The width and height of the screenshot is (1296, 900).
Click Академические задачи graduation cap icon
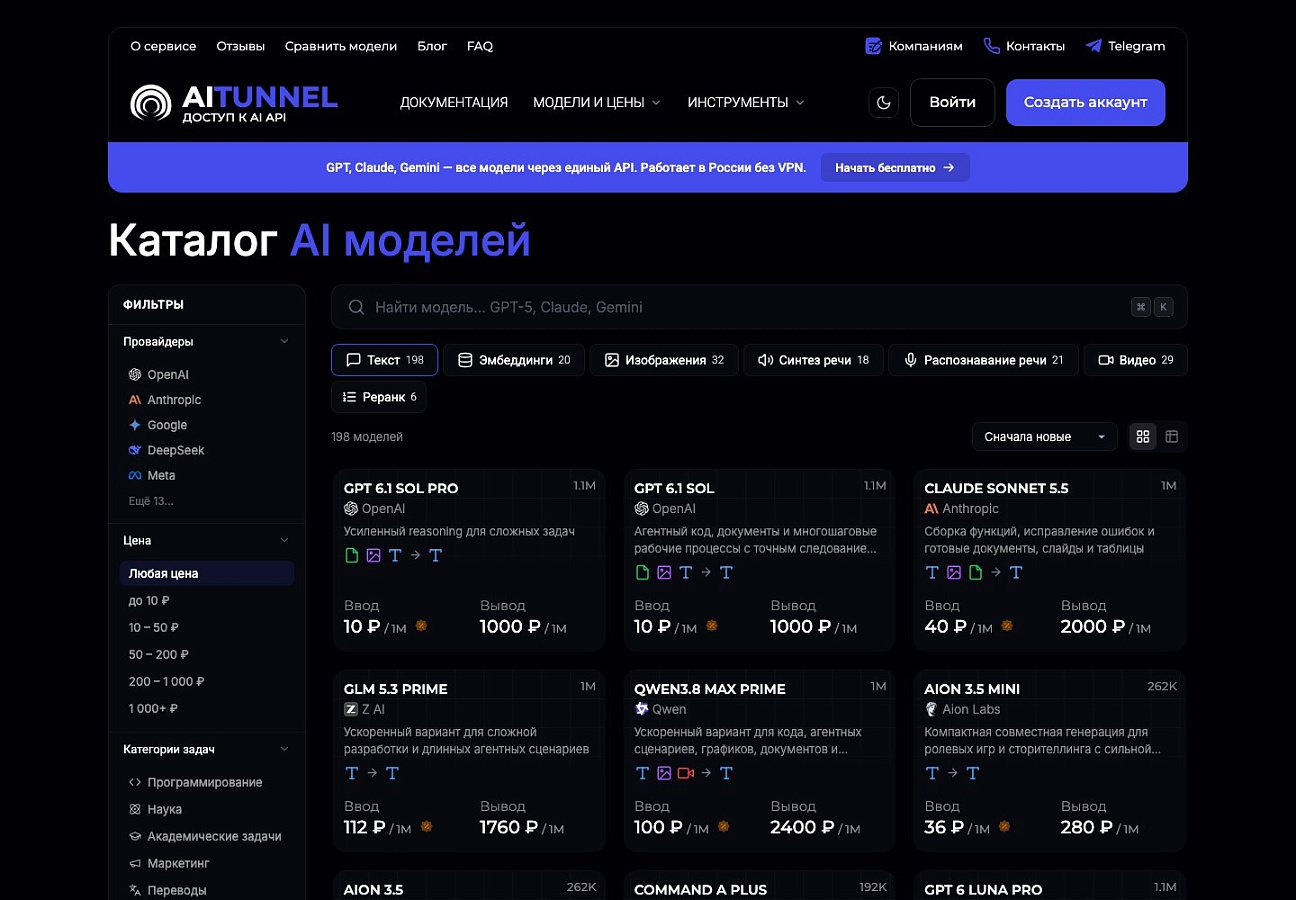tap(135, 836)
